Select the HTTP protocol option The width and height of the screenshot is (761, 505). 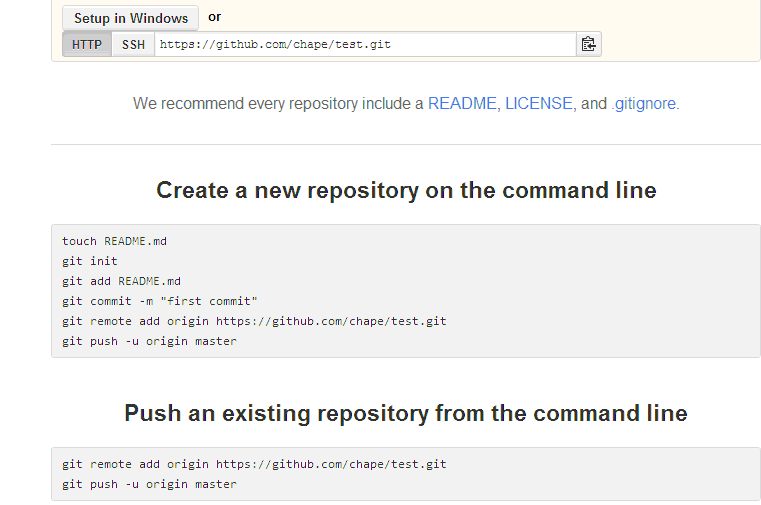click(87, 44)
